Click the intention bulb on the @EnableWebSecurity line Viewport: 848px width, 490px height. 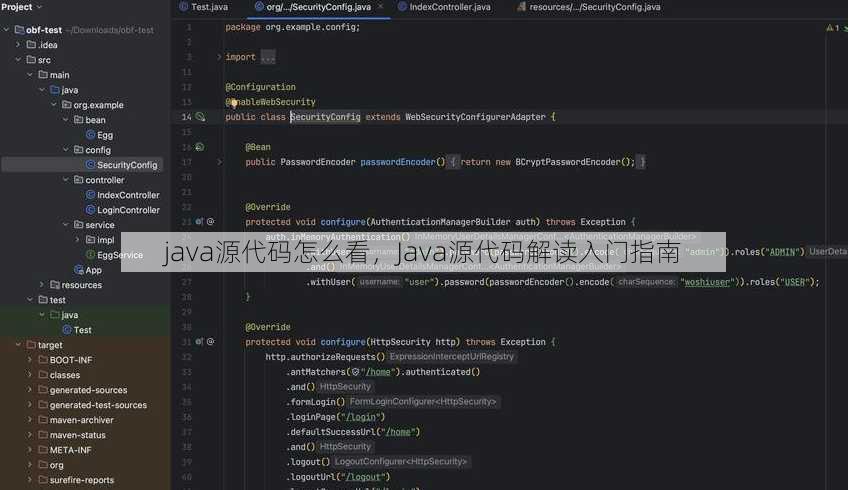(234, 103)
